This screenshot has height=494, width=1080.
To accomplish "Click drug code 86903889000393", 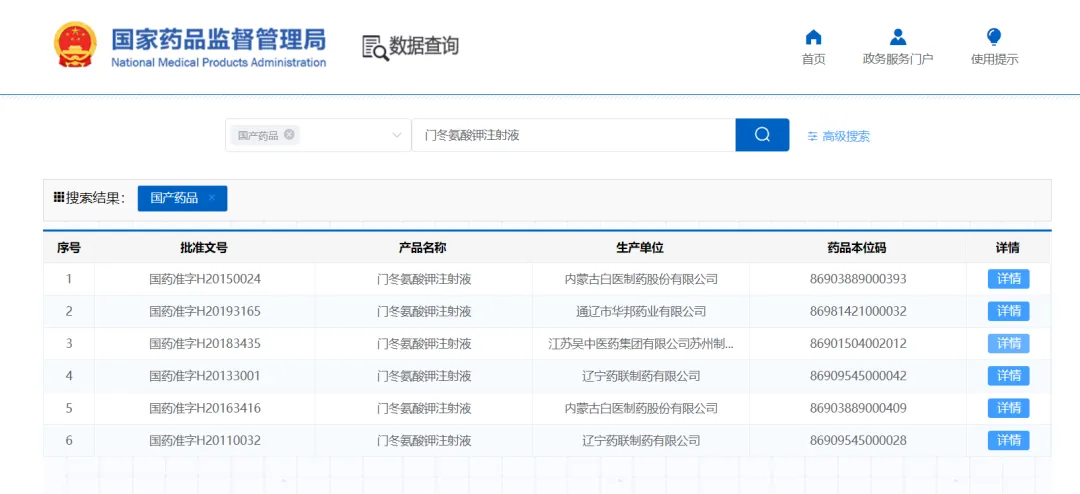I will (858, 279).
